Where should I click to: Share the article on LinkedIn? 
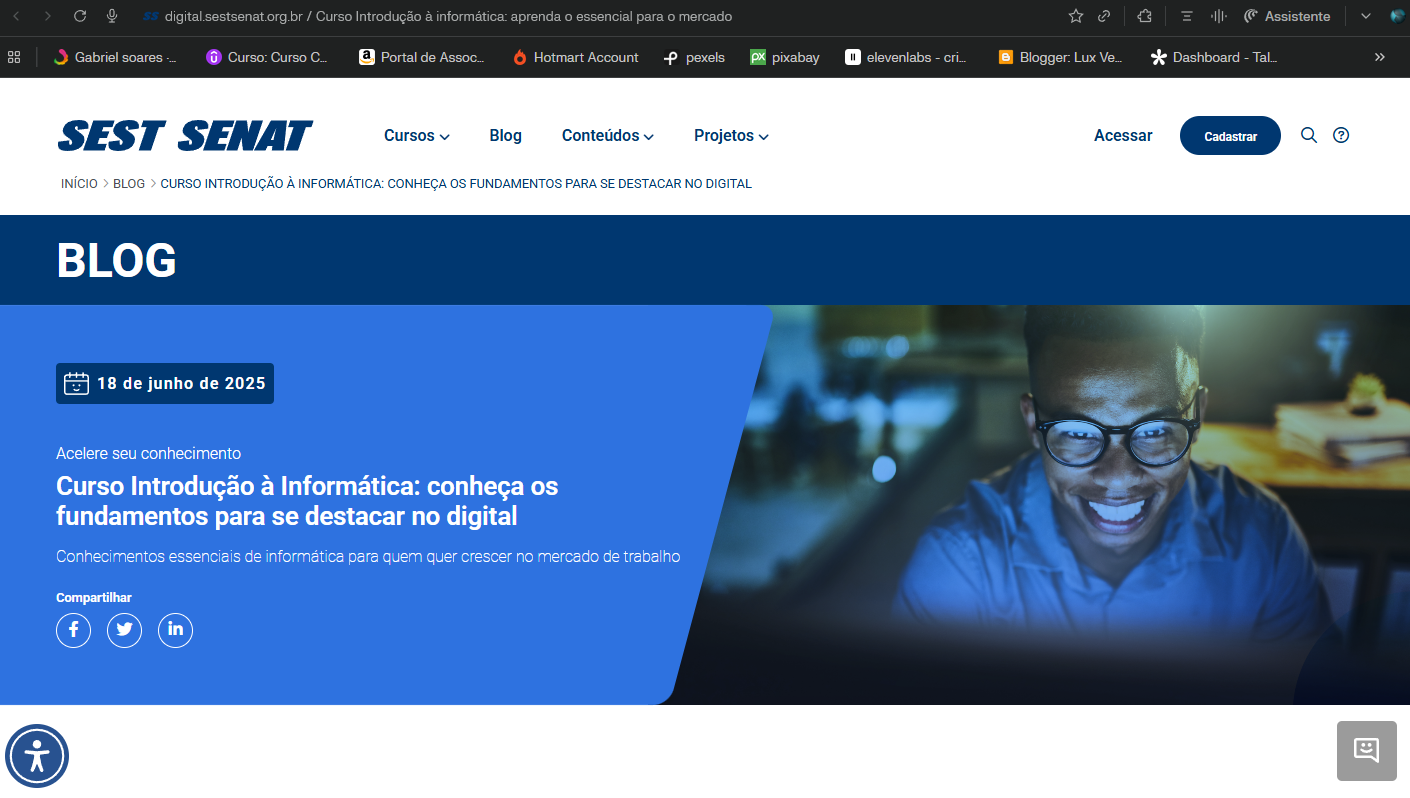(175, 630)
